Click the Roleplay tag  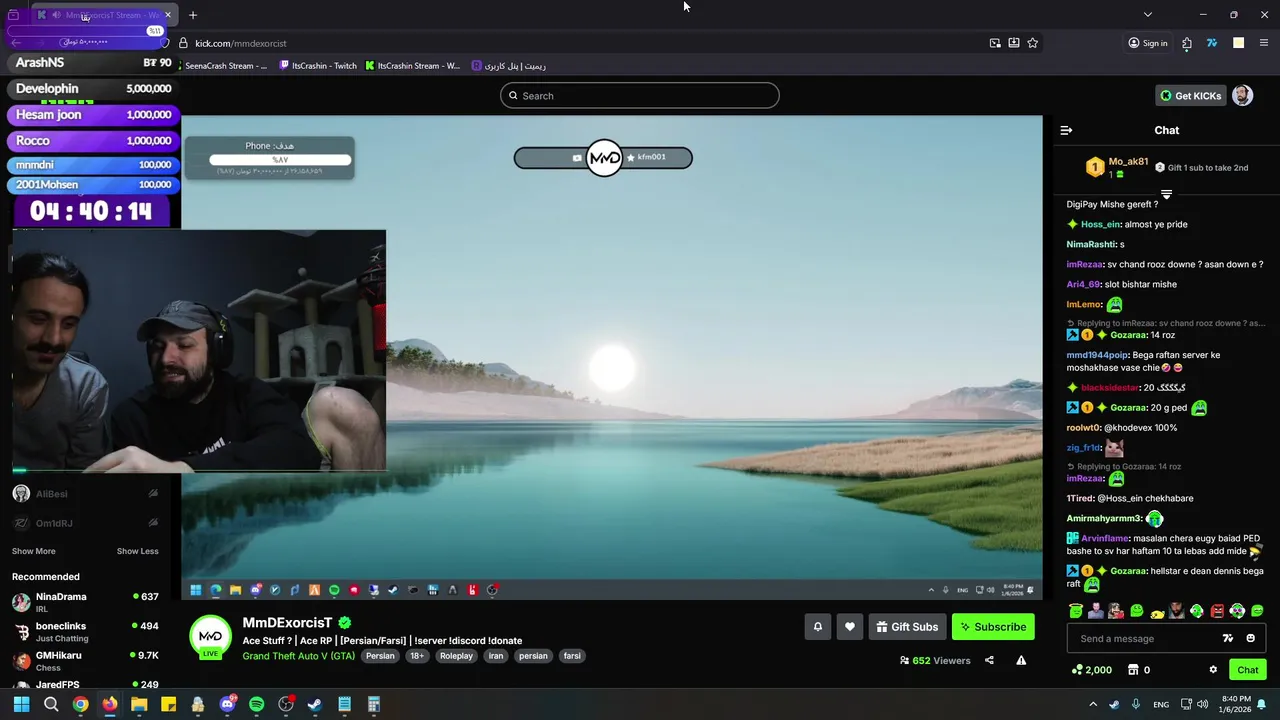click(456, 656)
